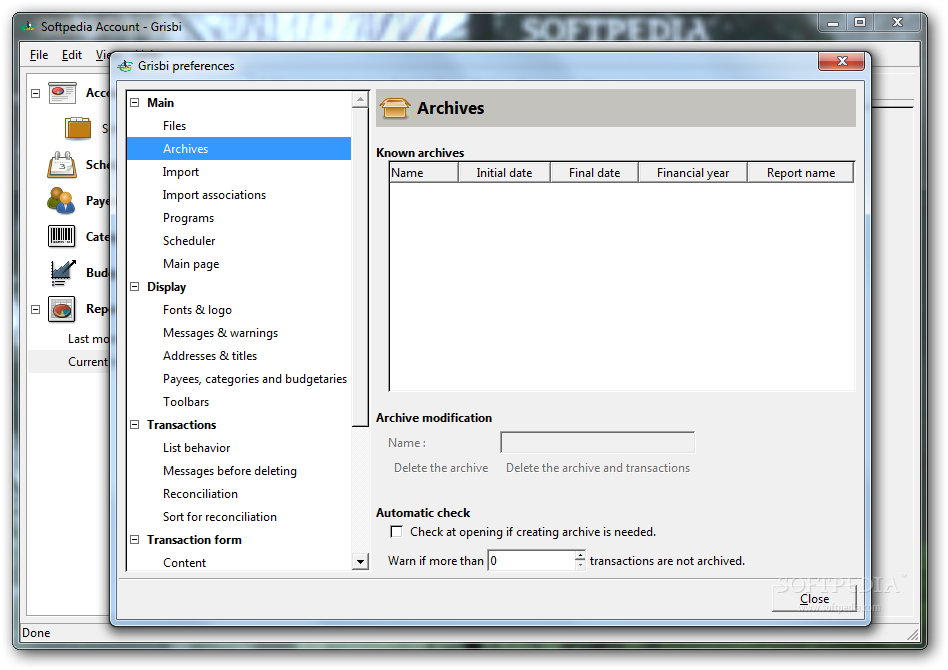948x670 pixels.
Task: Click the Accounts icon in main window sidebar
Action: pos(62,93)
